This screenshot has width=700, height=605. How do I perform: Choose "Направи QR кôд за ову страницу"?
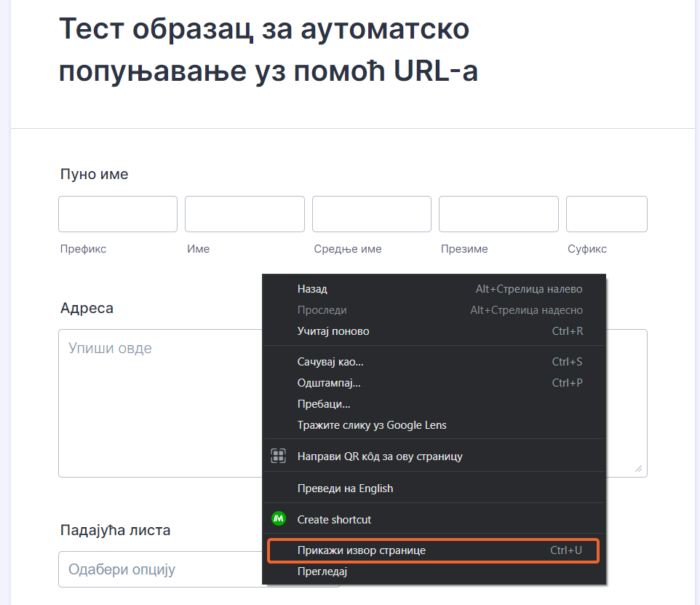pos(380,456)
